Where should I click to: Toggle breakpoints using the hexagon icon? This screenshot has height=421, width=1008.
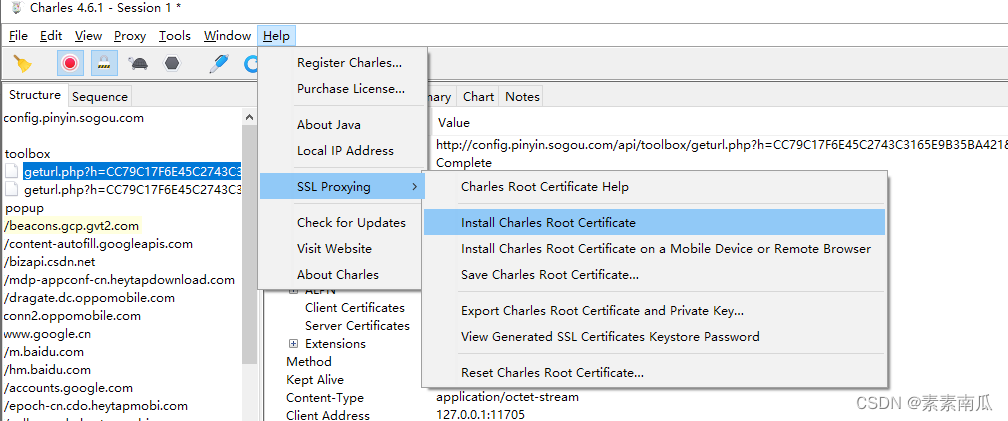coord(172,63)
